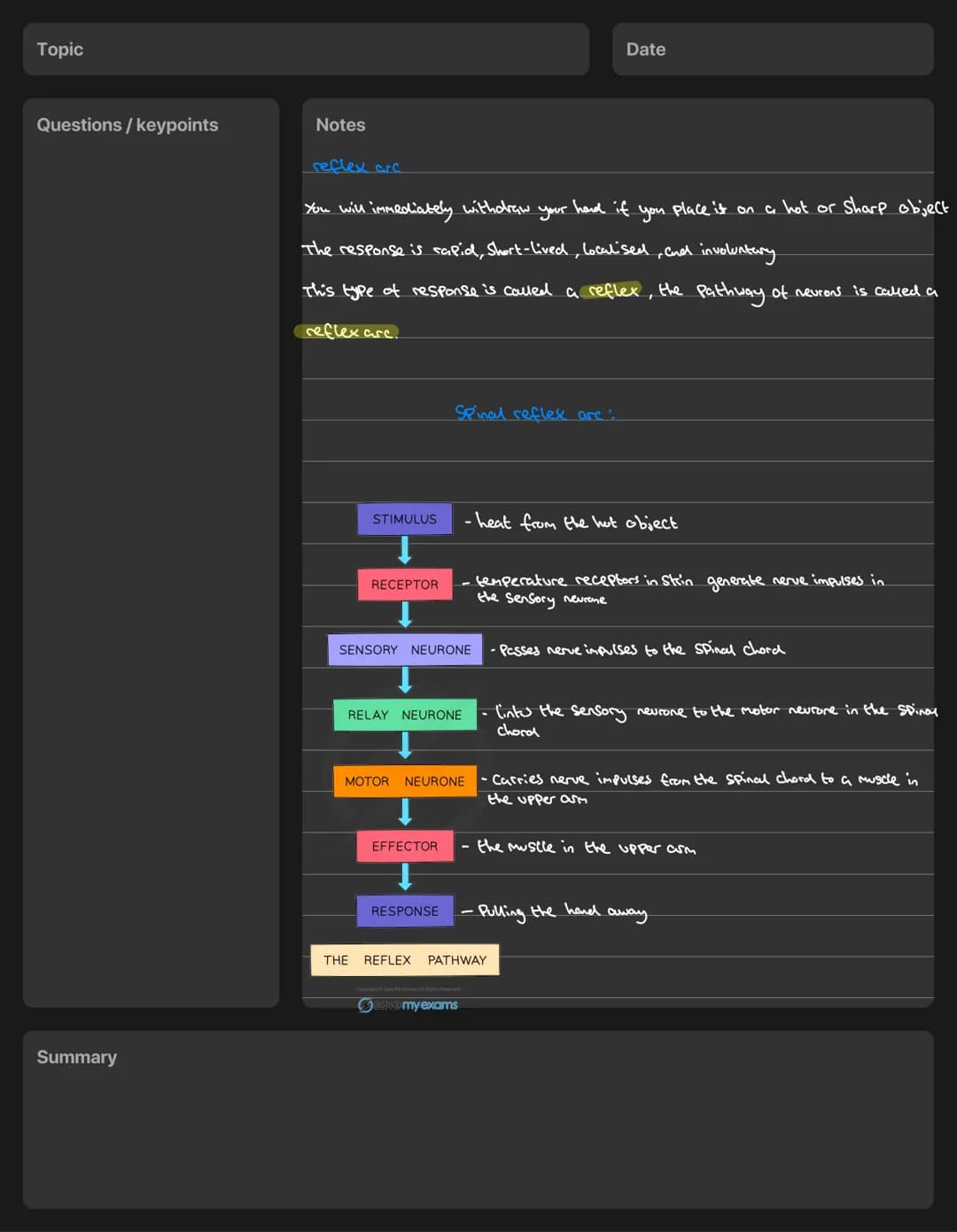This screenshot has width=957, height=1232.
Task: Click the Summary box
Action: pyautogui.click(x=478, y=1120)
